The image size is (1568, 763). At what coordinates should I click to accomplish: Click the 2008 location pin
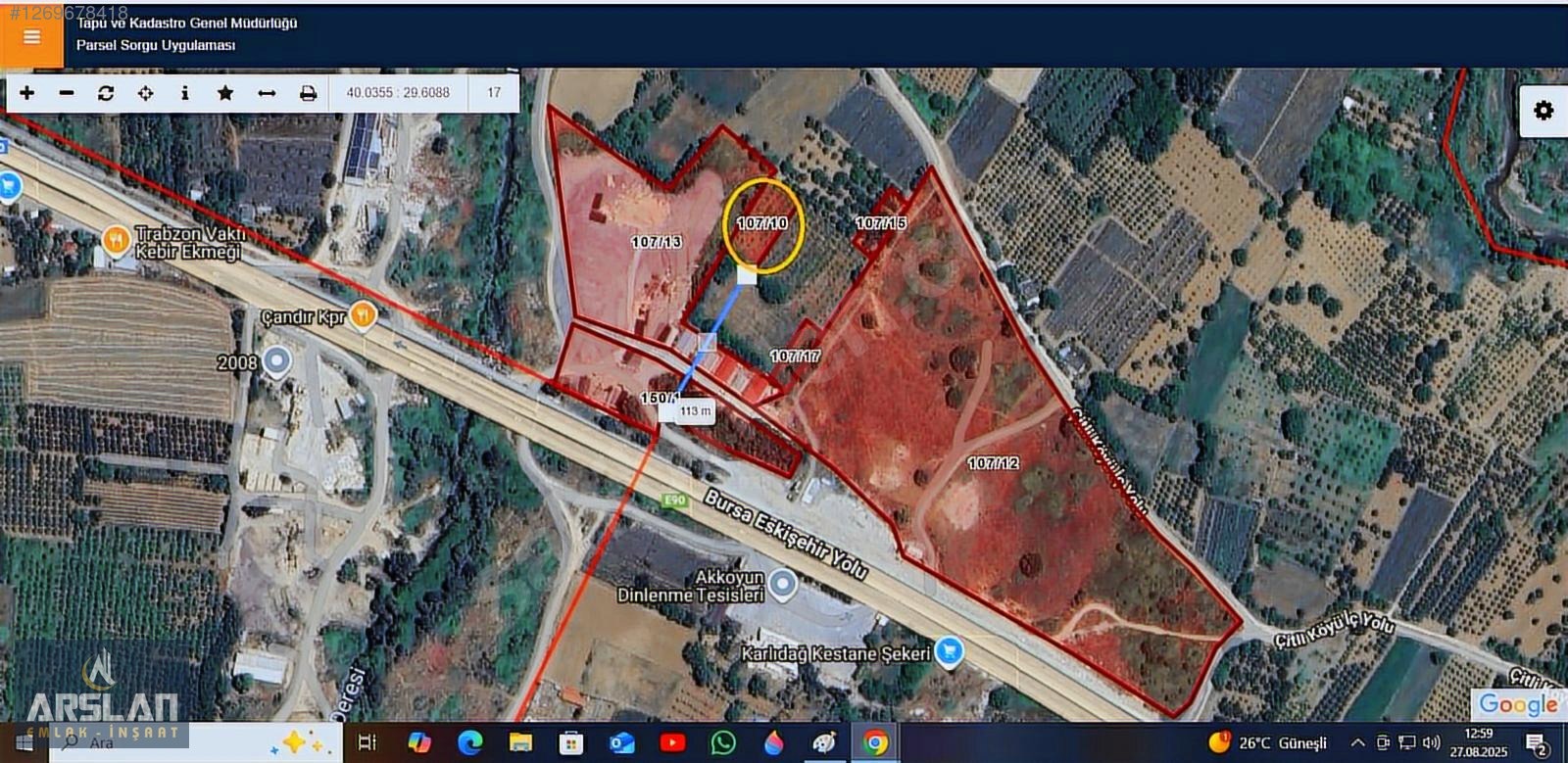tap(277, 361)
